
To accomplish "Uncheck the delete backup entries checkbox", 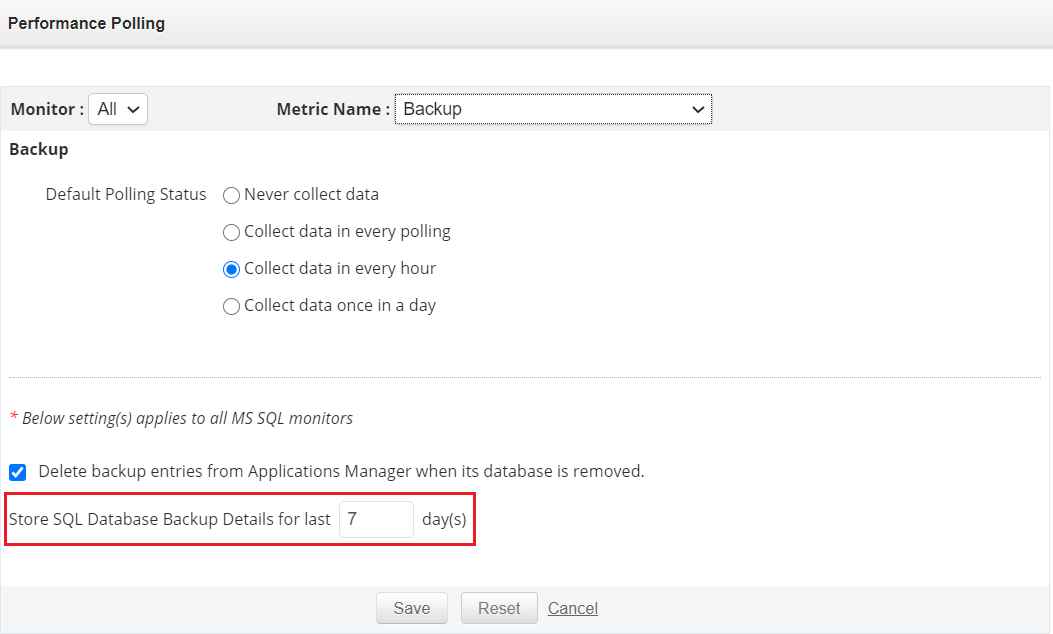I will [x=18, y=472].
